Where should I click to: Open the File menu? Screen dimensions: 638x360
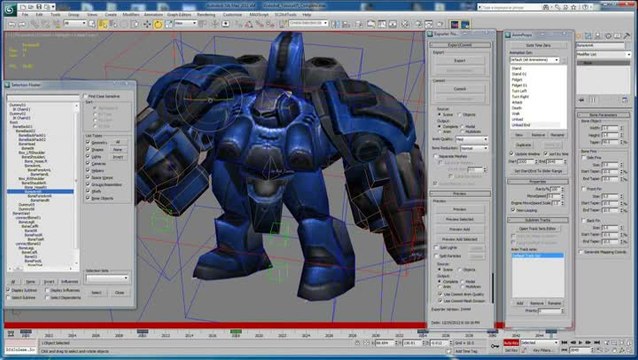pos(25,15)
